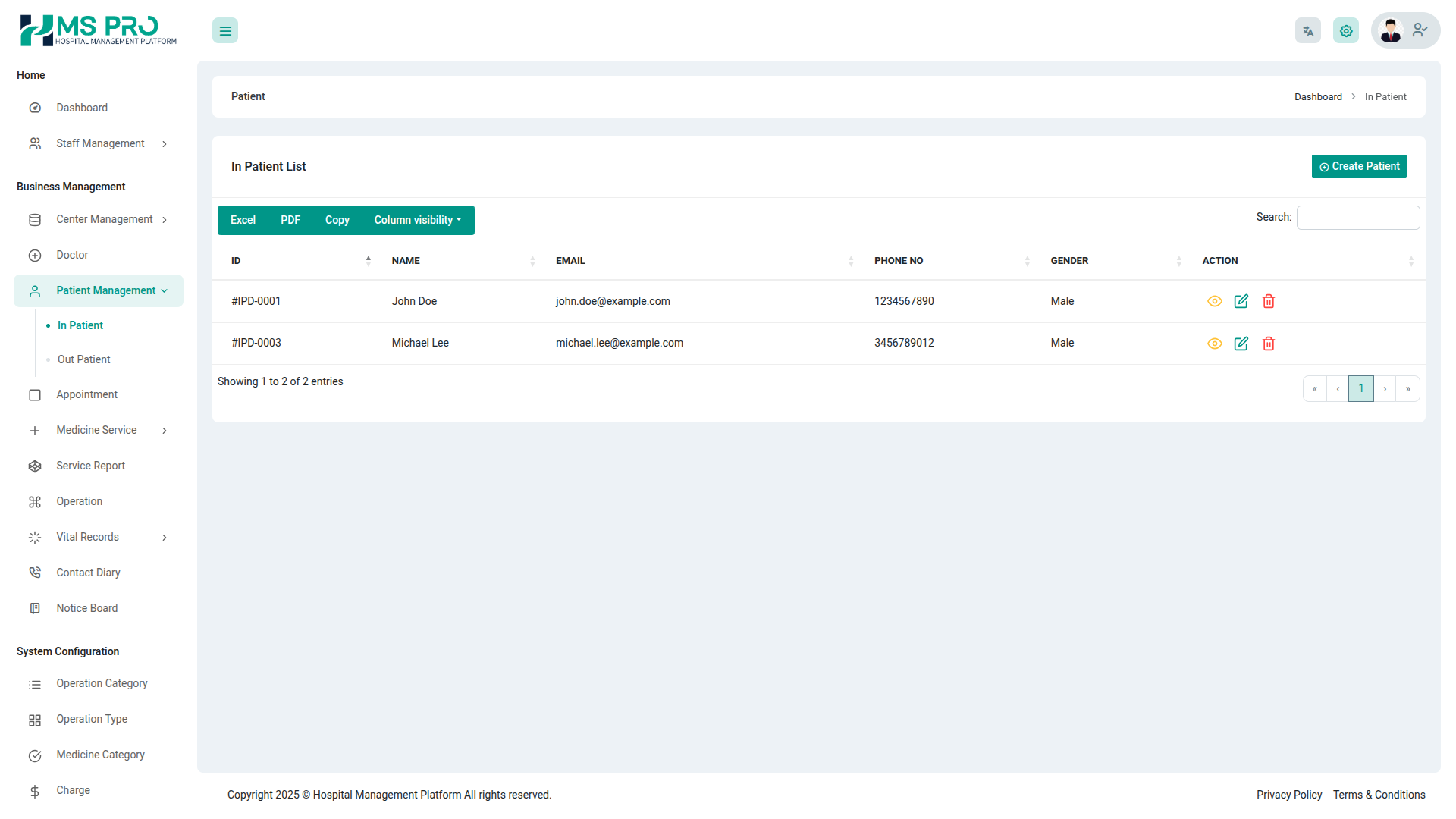Click the Contact Diary phone icon
Screen dimensions: 1456x819
click(35, 573)
